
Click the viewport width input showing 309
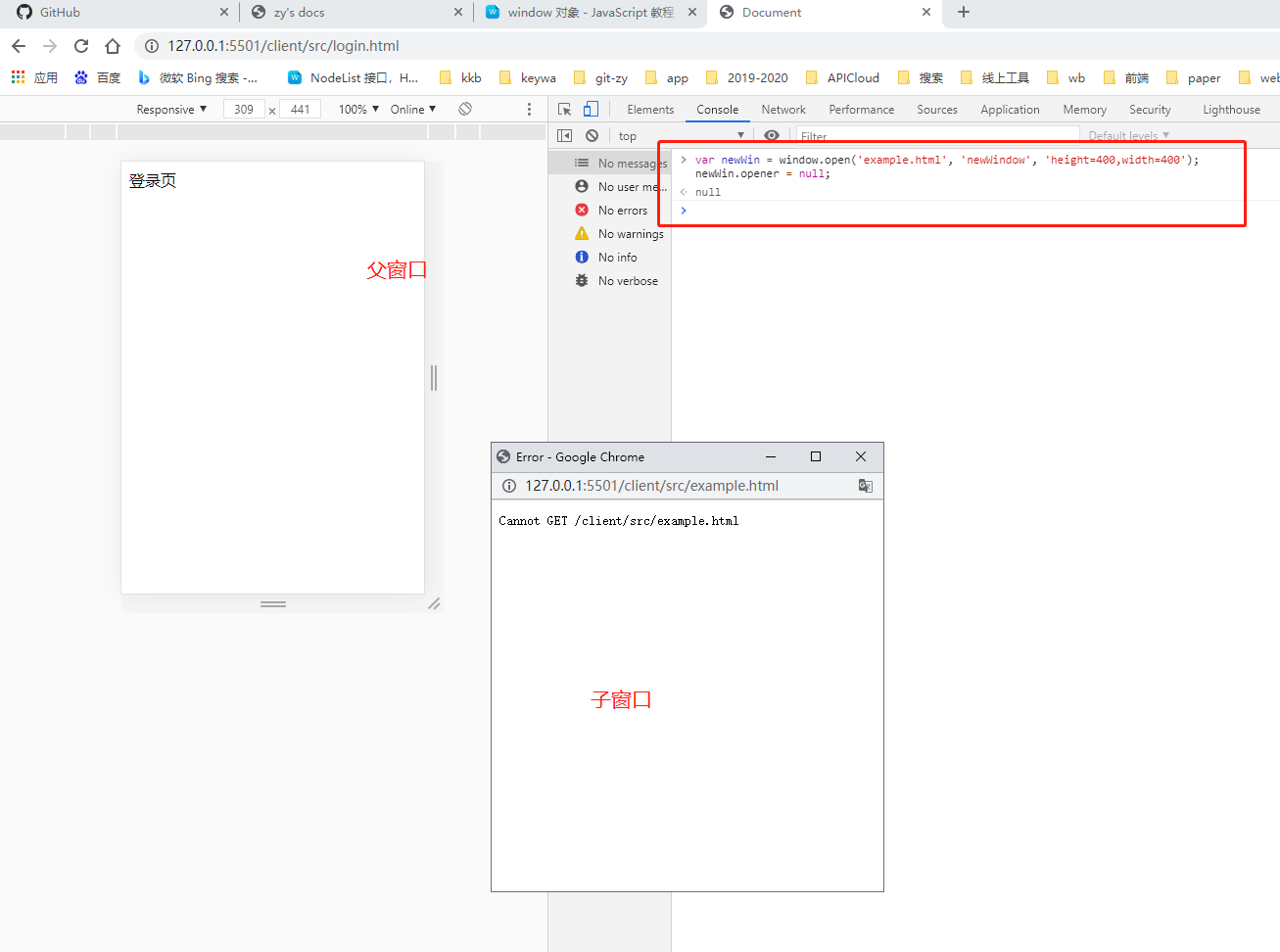244,110
